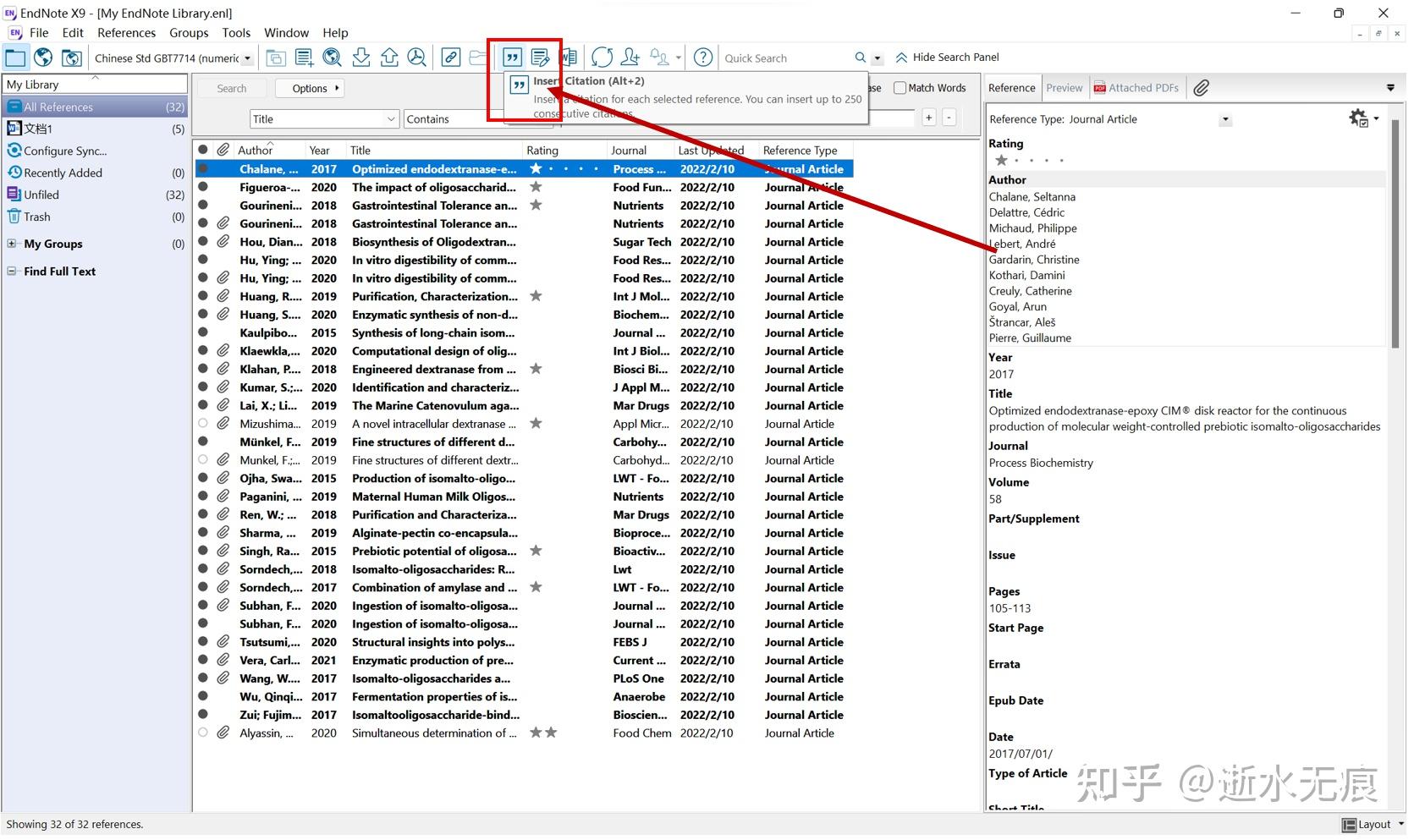Viewport: 1414px width, 840px height.
Task: Click the Open Link toolbar icon
Action: (451, 58)
